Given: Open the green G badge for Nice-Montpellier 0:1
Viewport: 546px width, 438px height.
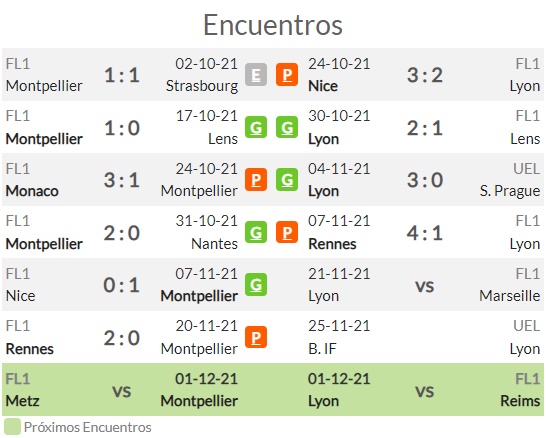Looking at the screenshot, I should point(256,285).
